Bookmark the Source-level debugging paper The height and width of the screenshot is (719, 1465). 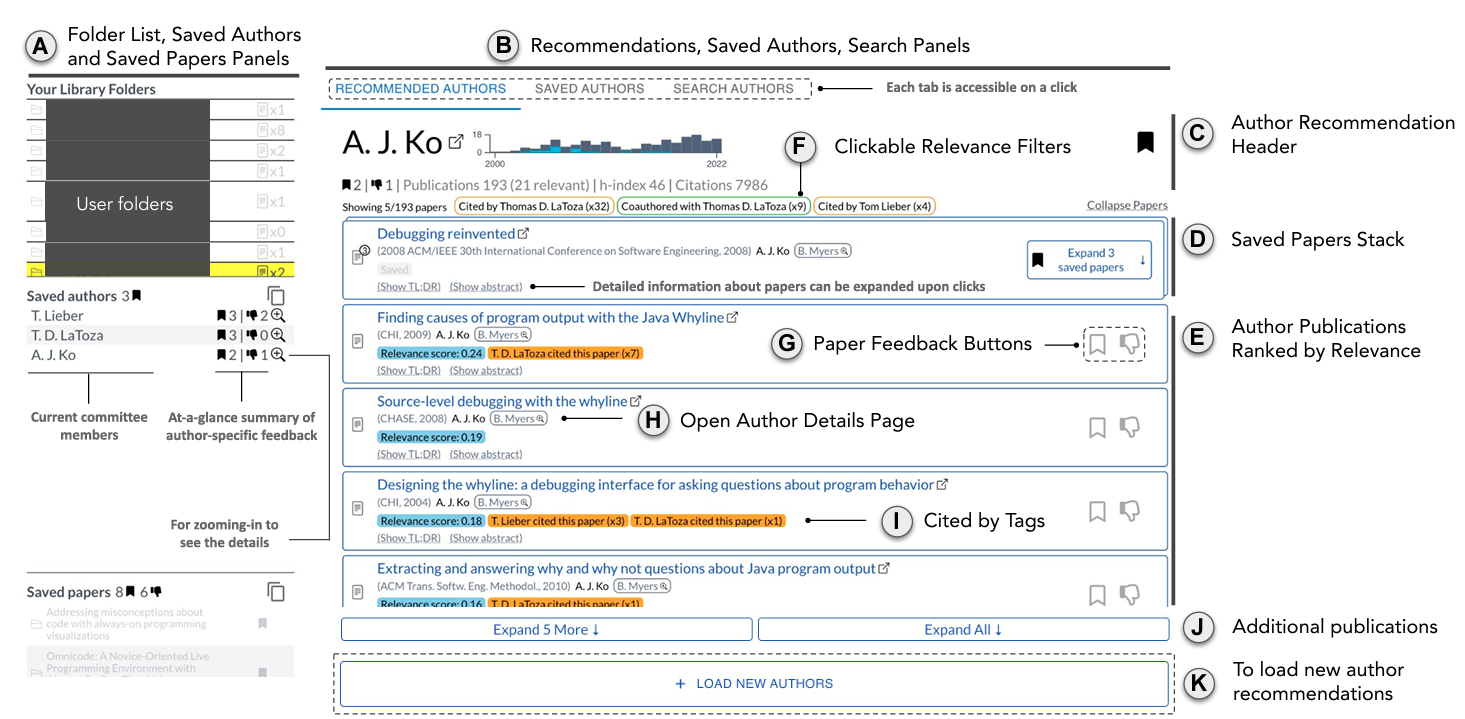click(x=1097, y=427)
